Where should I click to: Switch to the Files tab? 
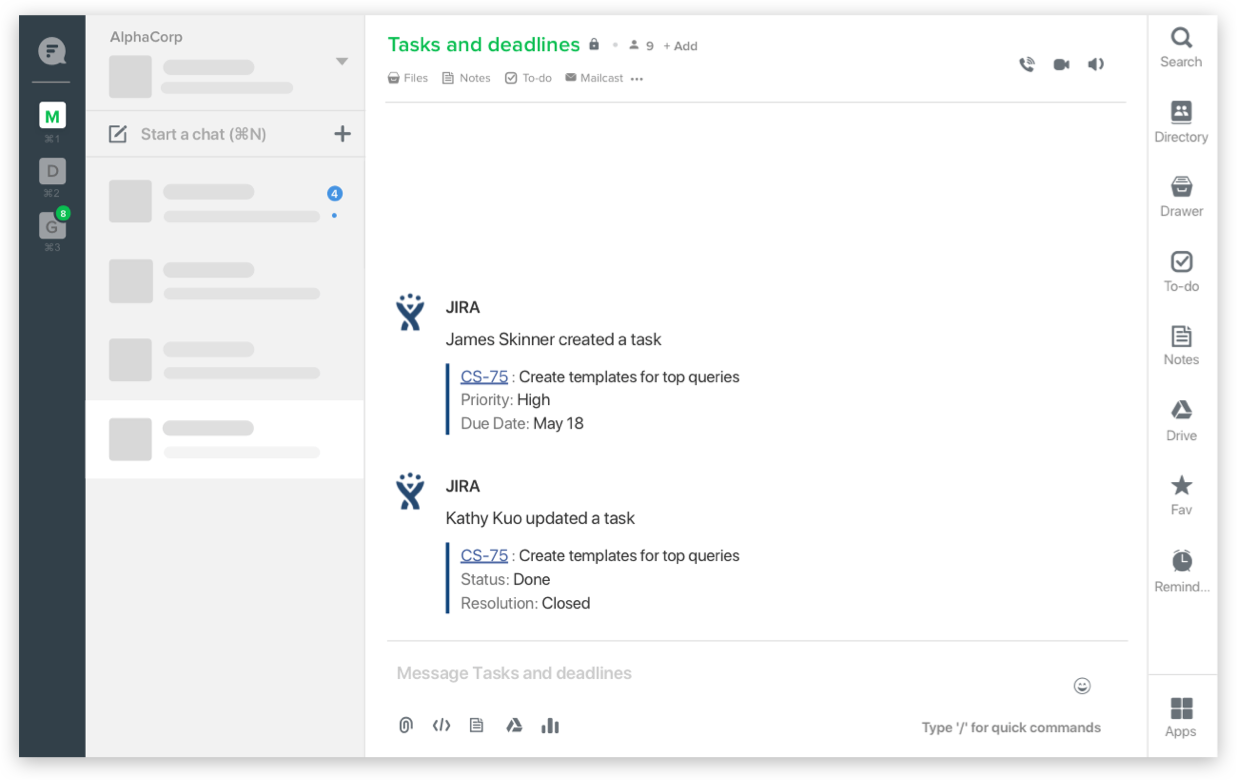[408, 78]
